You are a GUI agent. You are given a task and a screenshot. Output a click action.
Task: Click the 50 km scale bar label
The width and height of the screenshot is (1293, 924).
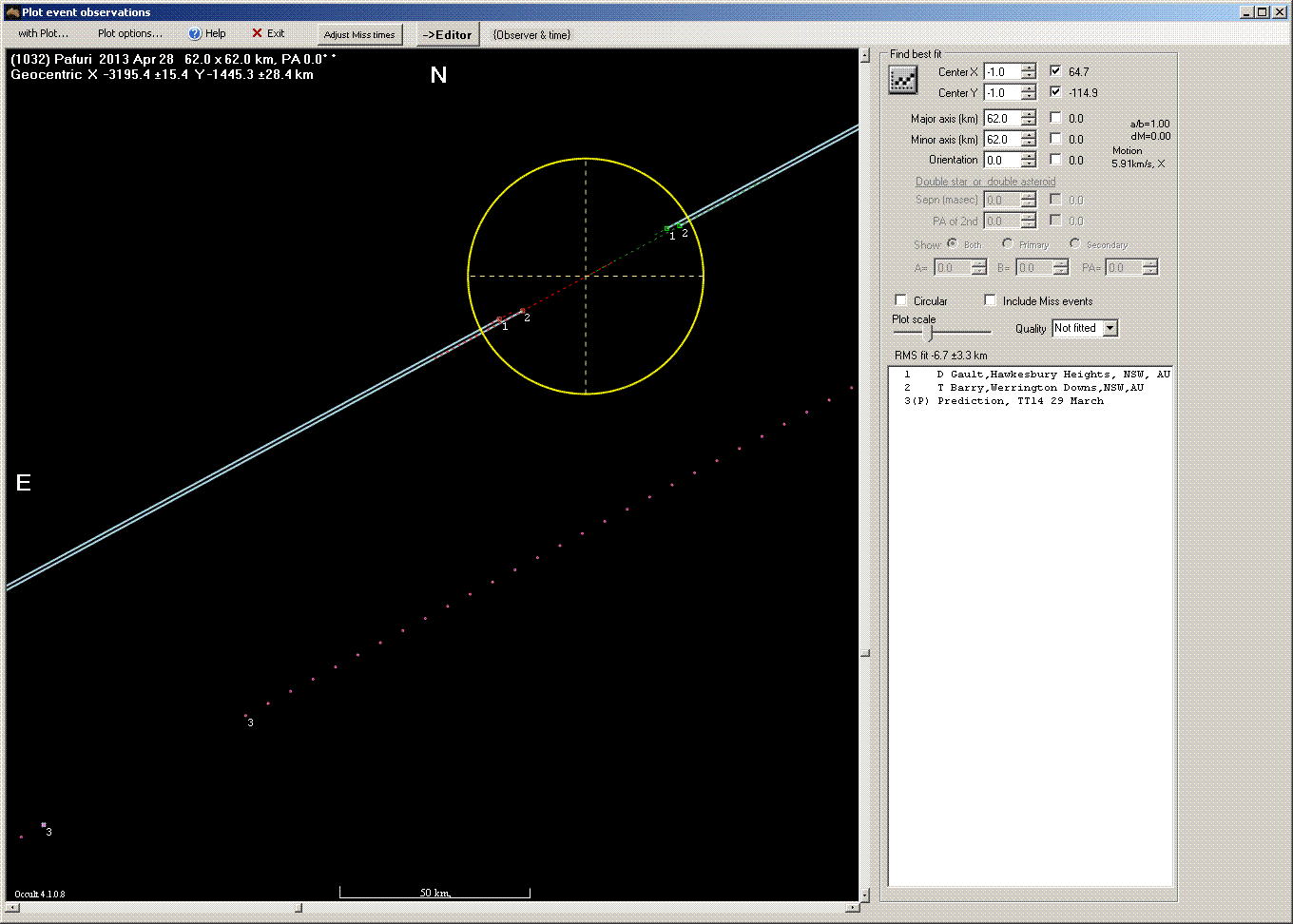pos(434,893)
